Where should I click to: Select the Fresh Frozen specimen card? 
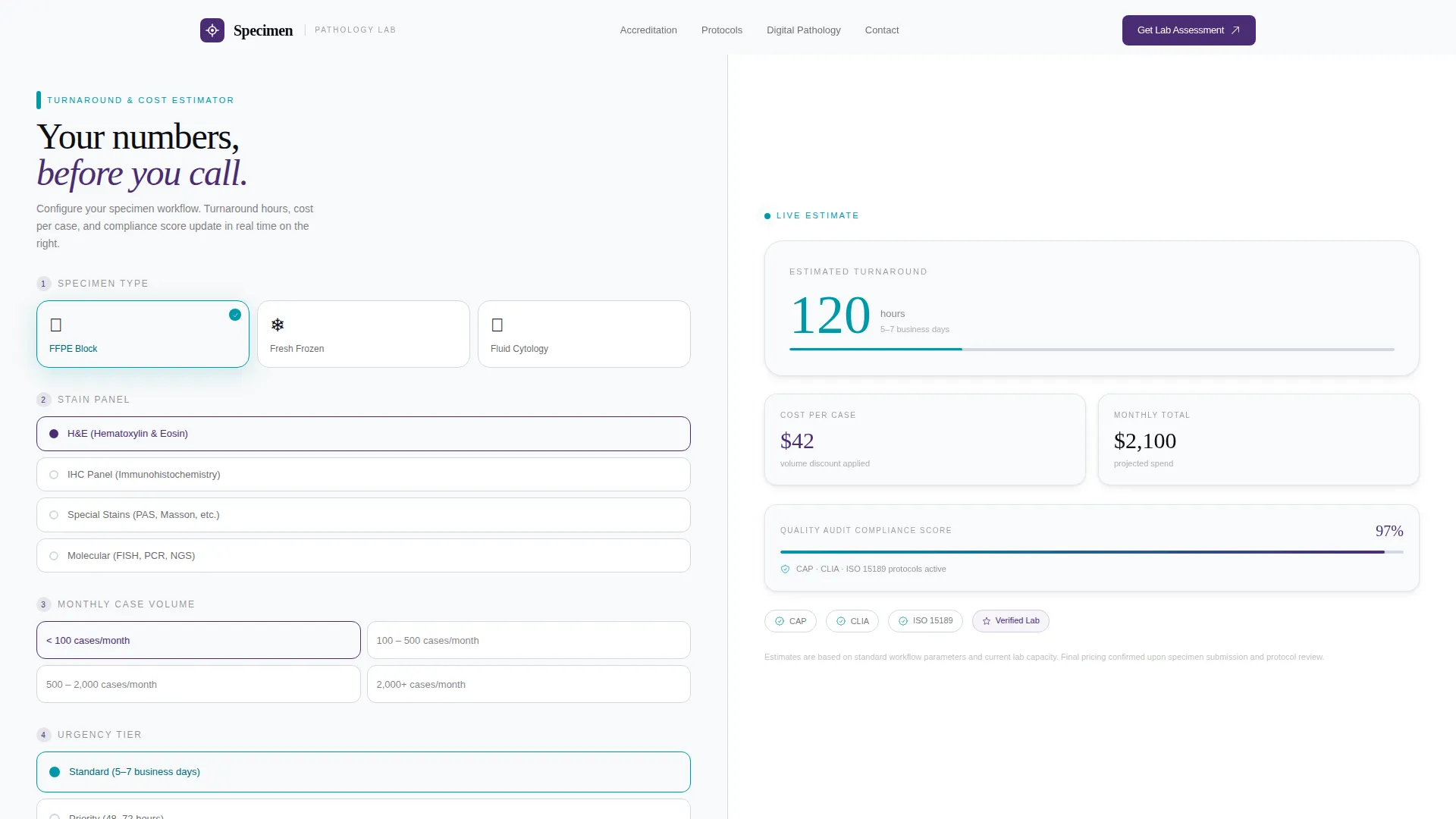[x=363, y=334]
